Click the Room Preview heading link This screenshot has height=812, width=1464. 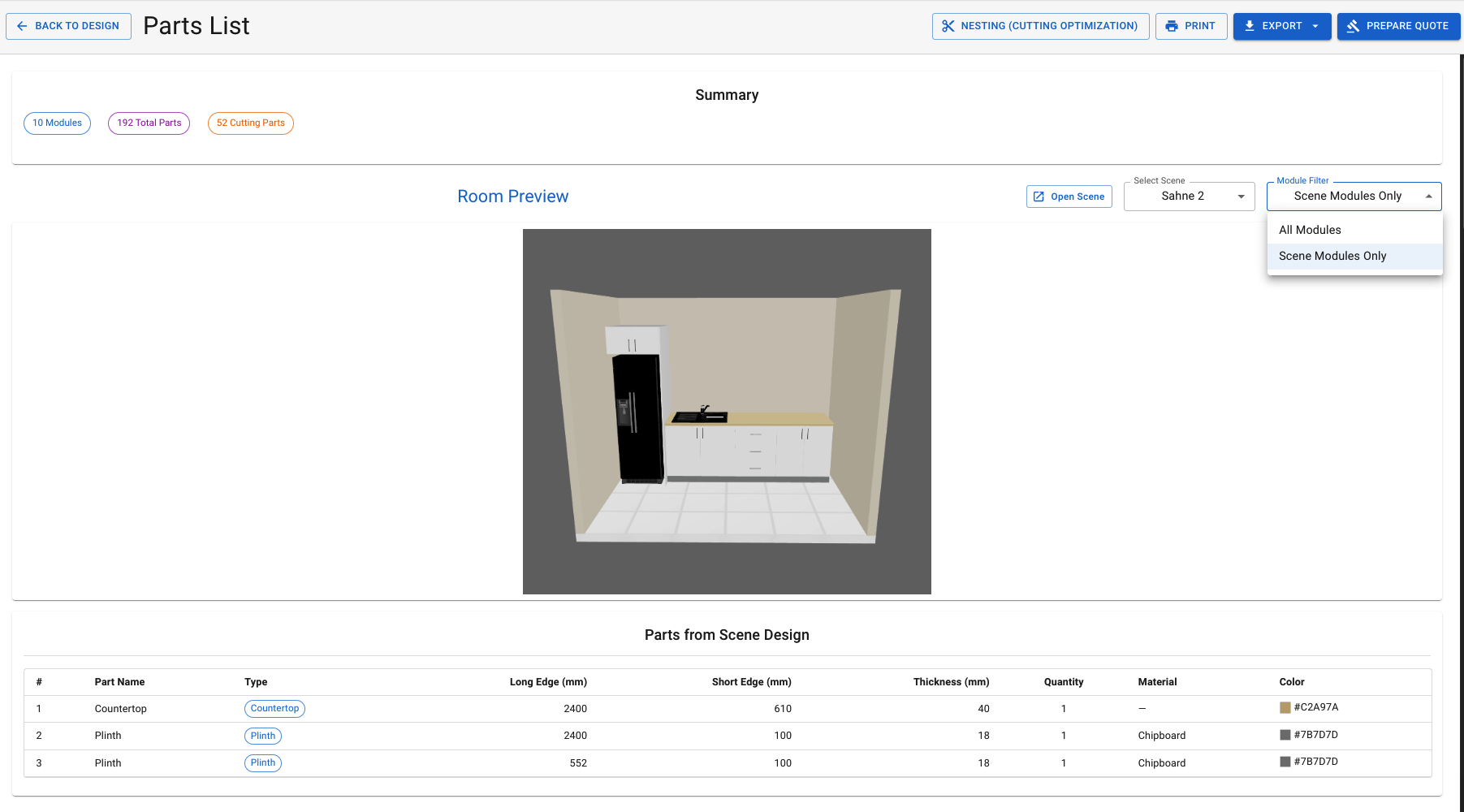pyautogui.click(x=512, y=197)
